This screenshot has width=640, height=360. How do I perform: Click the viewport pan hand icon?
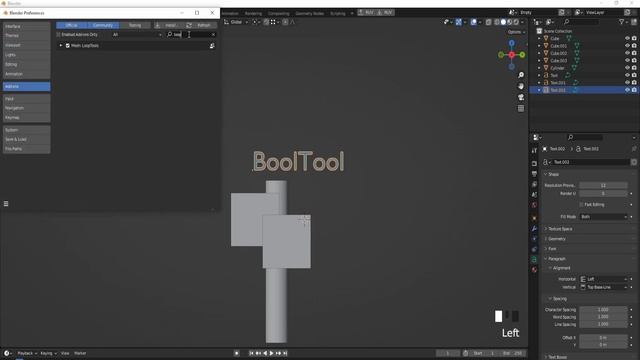click(x=521, y=86)
